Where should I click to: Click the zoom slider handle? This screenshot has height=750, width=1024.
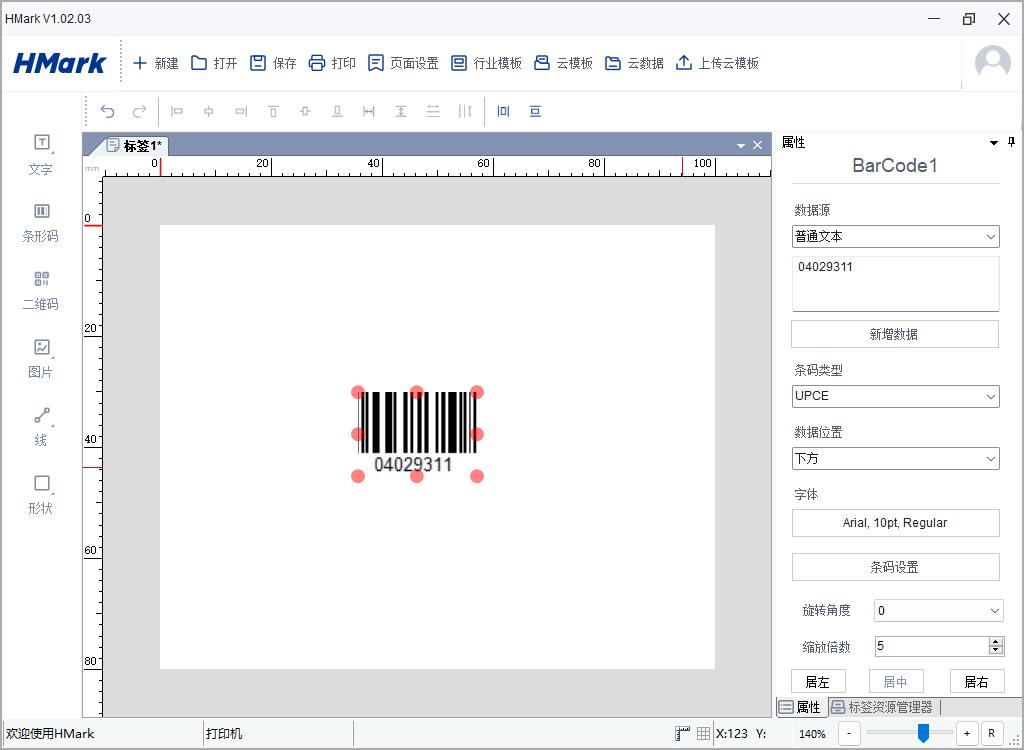coord(923,733)
